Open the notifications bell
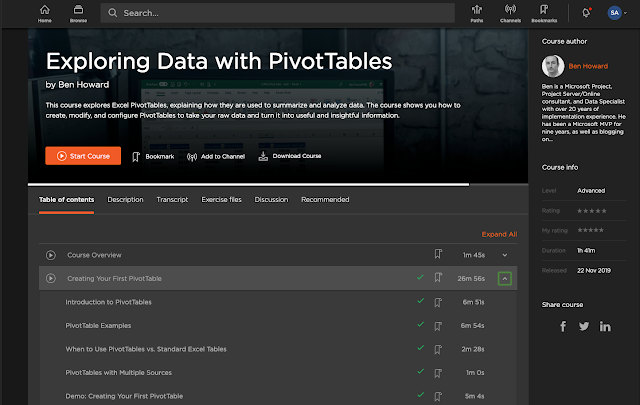Viewport: 640px width, 405px height. 586,13
